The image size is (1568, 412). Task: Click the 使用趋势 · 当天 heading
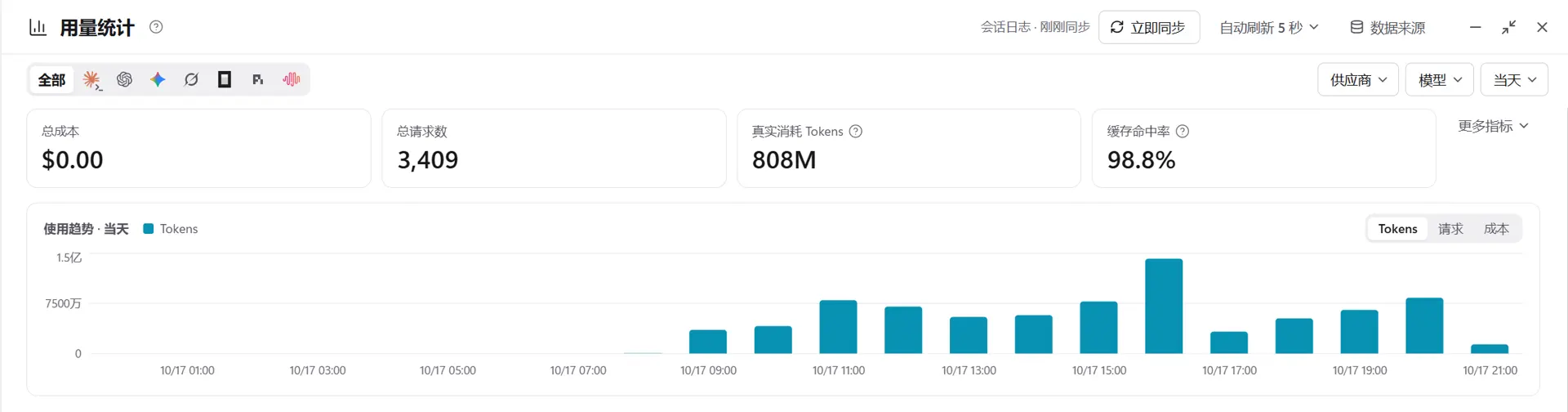point(86,229)
